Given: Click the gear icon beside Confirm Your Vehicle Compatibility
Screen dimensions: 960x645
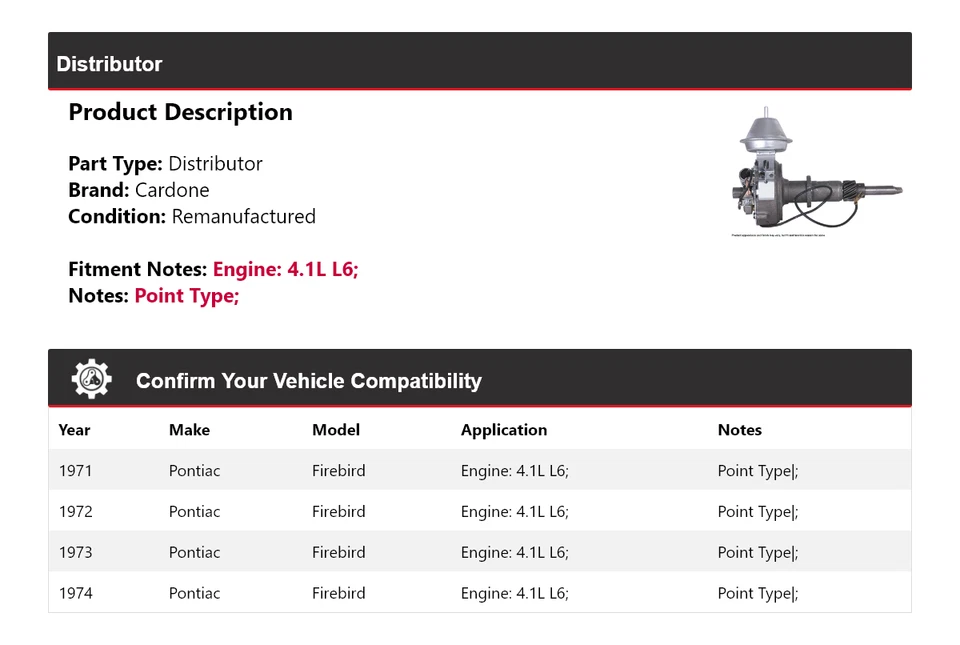Looking at the screenshot, I should click(x=91, y=379).
